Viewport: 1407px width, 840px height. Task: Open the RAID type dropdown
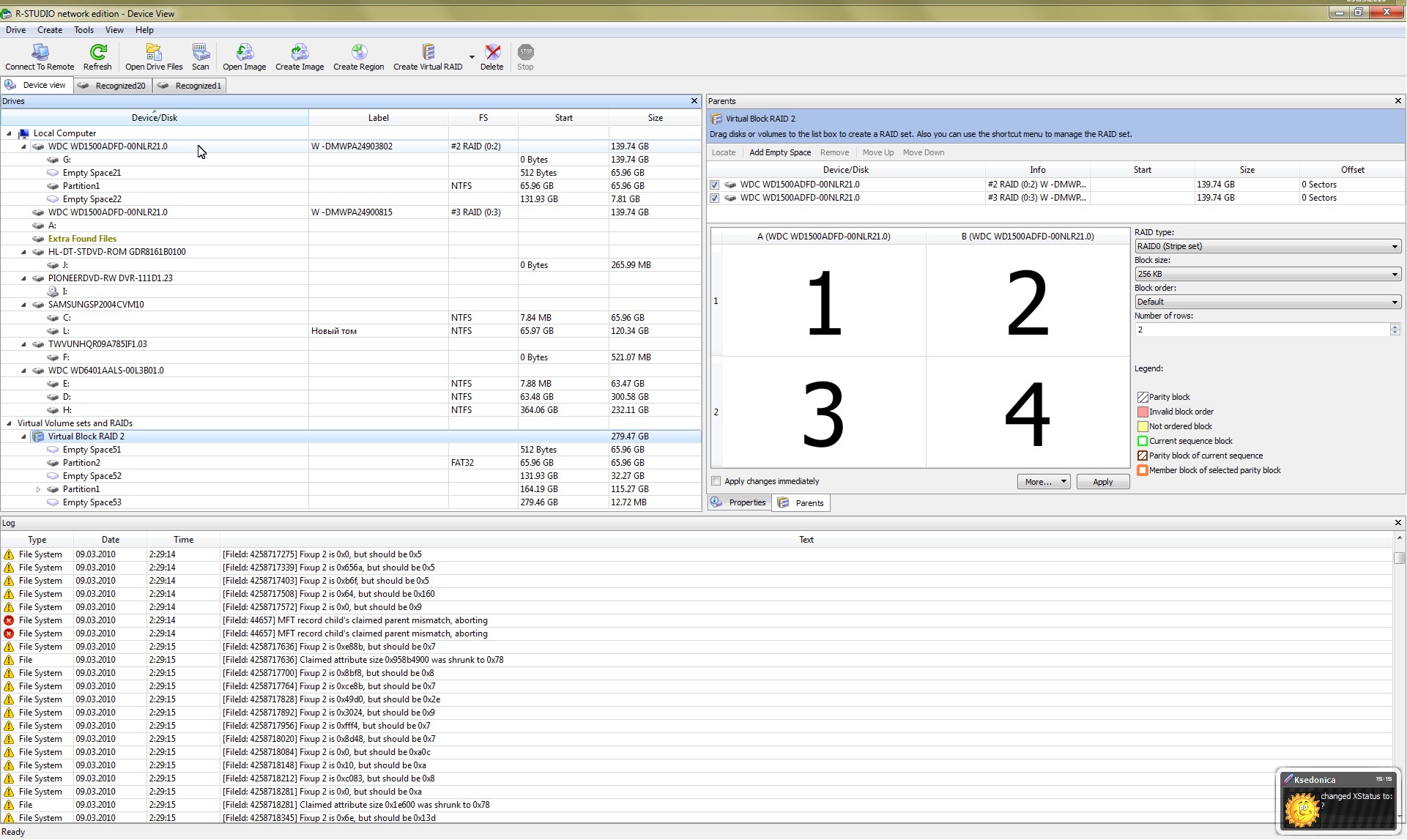point(1267,247)
